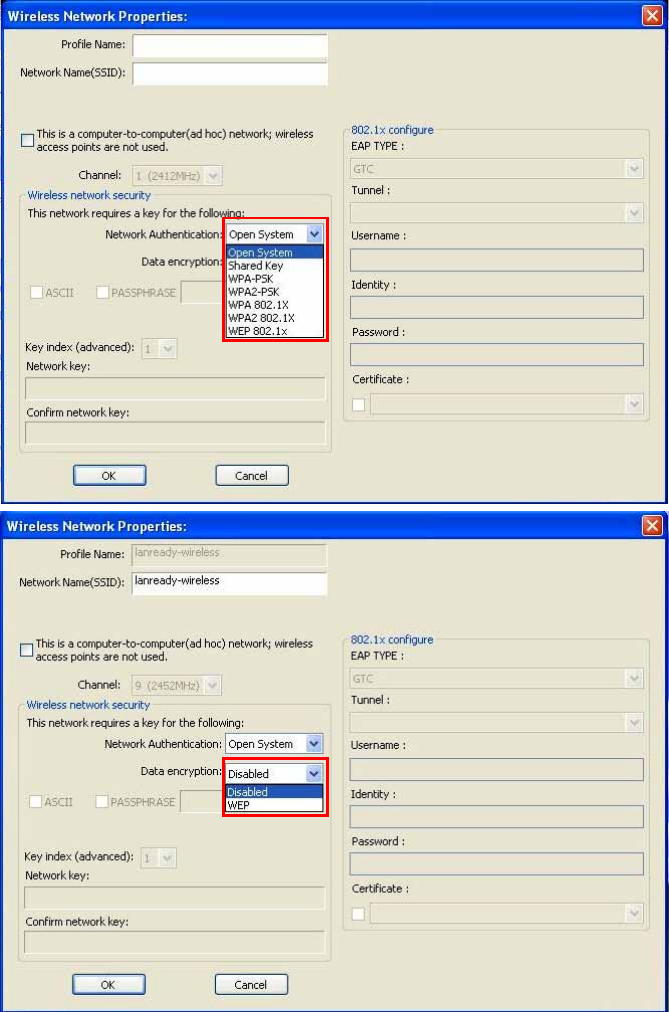Click Confirm network key field in blank-profile dialog
This screenshot has width=669, height=1012.
175,432
